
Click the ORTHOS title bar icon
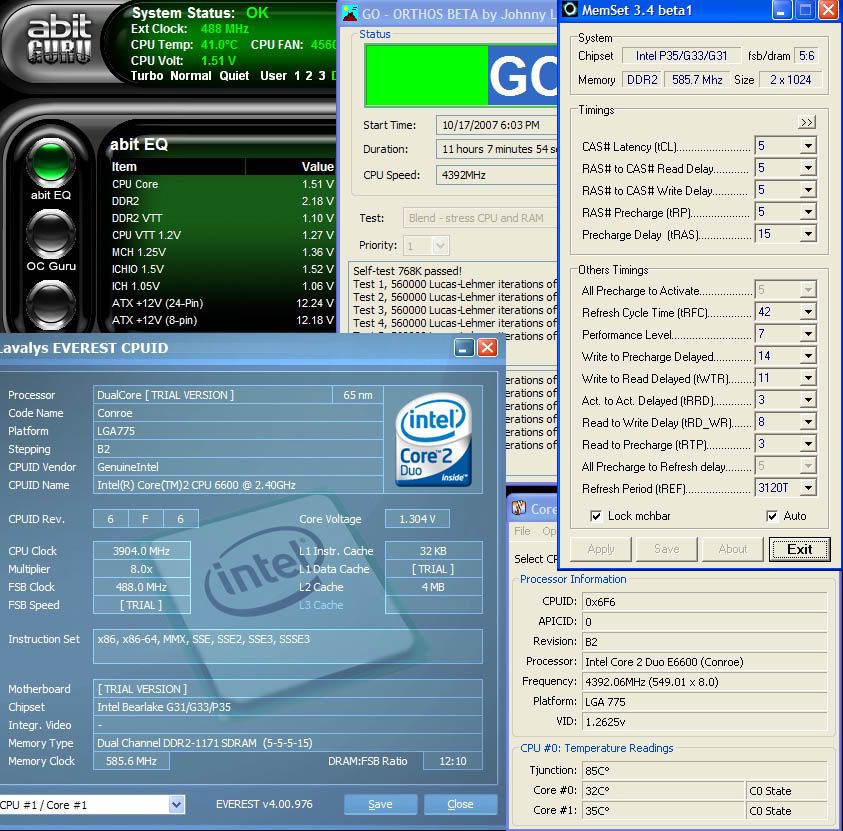click(x=350, y=13)
